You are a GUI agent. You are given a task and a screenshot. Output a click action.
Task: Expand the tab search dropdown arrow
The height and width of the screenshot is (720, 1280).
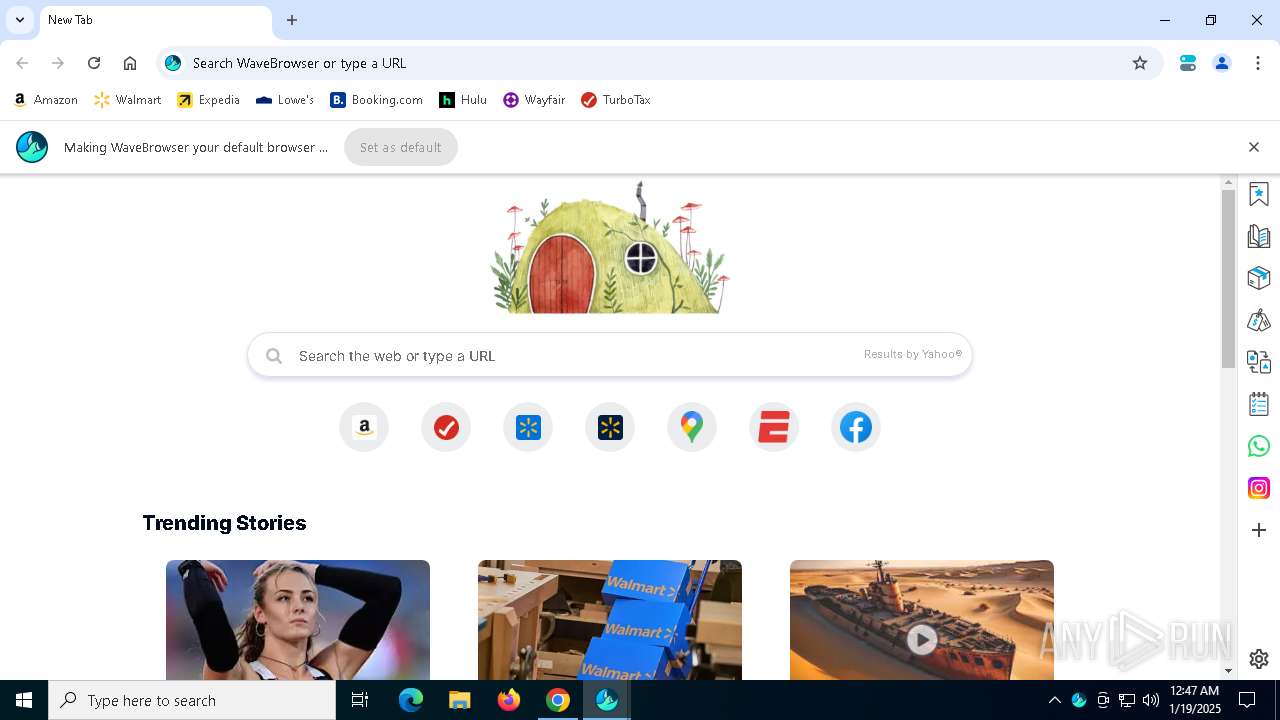tap(19, 20)
